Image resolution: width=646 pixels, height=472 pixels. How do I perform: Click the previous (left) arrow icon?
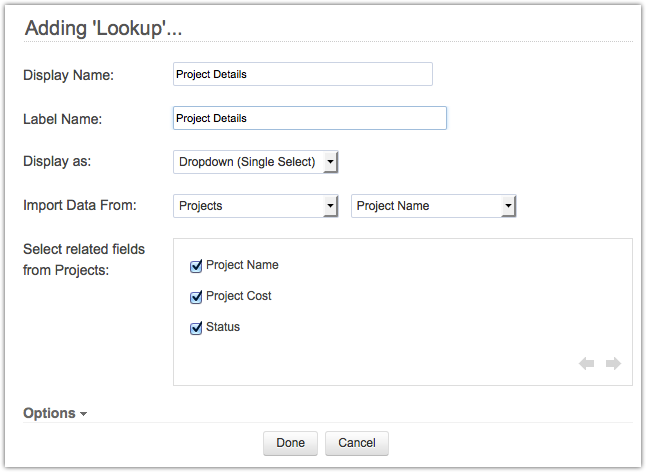586,364
